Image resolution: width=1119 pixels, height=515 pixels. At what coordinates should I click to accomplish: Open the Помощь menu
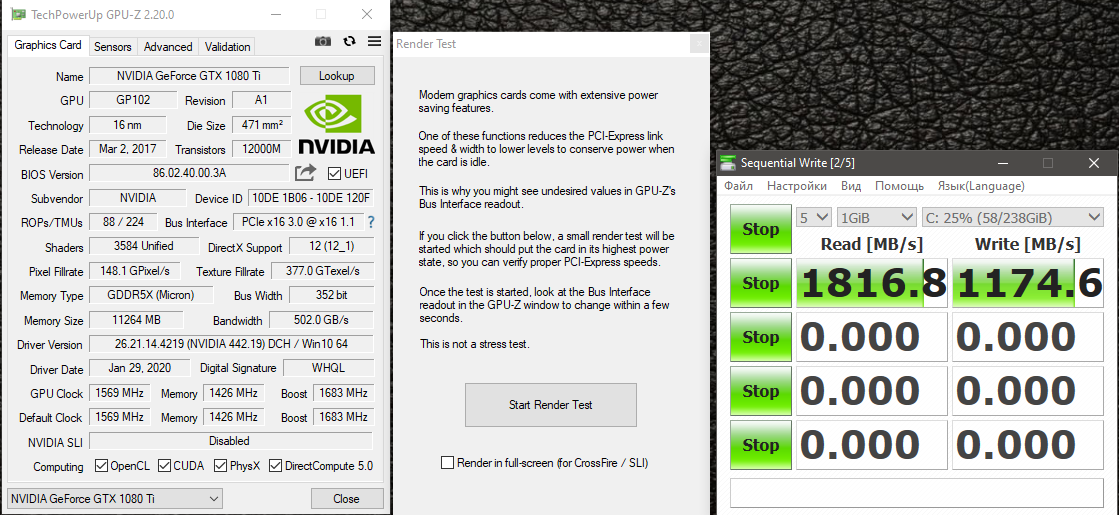click(899, 186)
